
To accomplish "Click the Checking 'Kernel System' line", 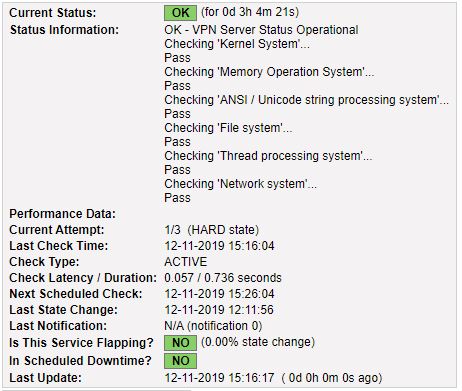I will [237, 44].
